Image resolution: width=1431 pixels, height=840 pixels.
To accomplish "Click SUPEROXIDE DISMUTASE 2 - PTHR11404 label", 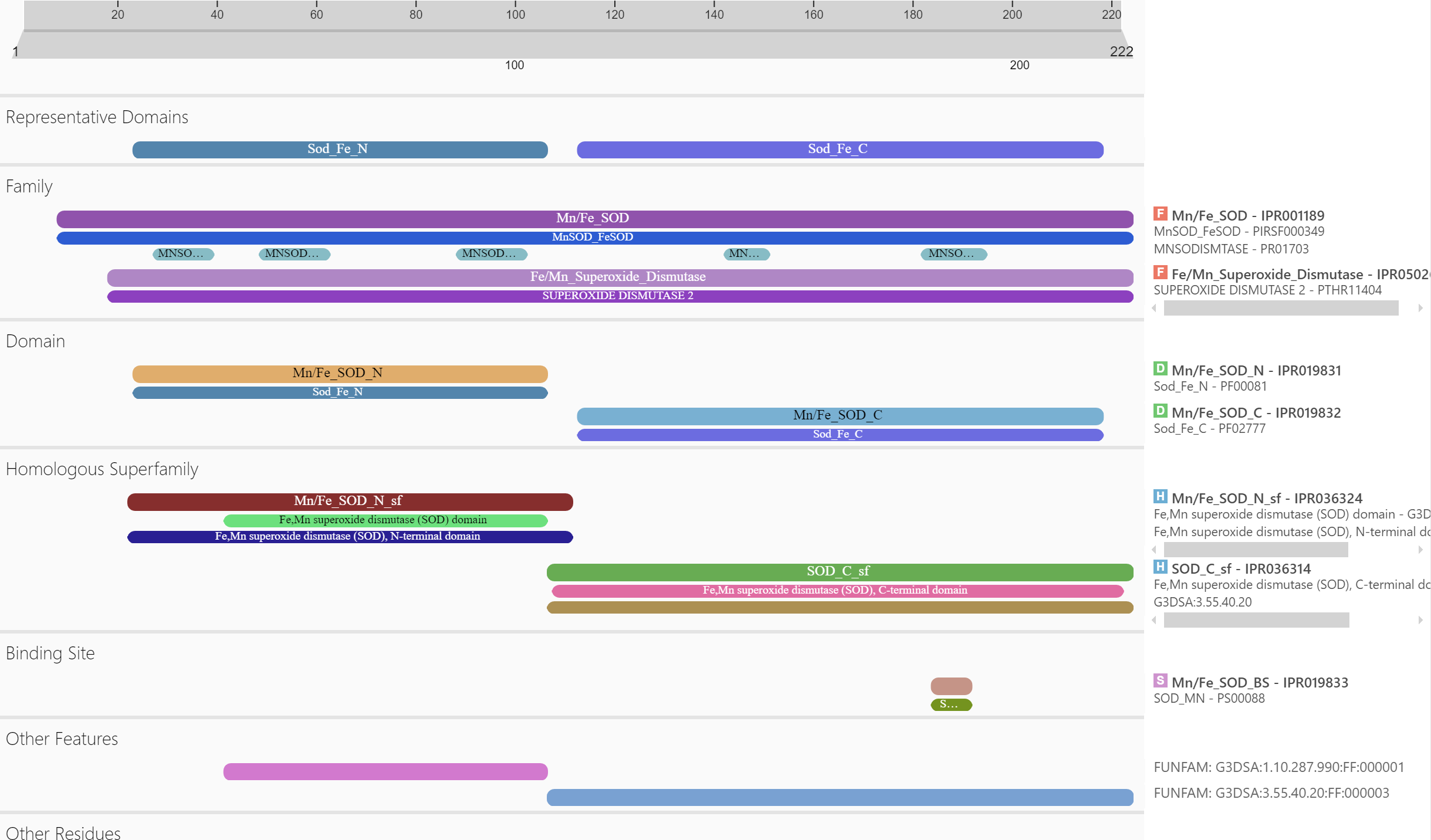I will (1267, 290).
